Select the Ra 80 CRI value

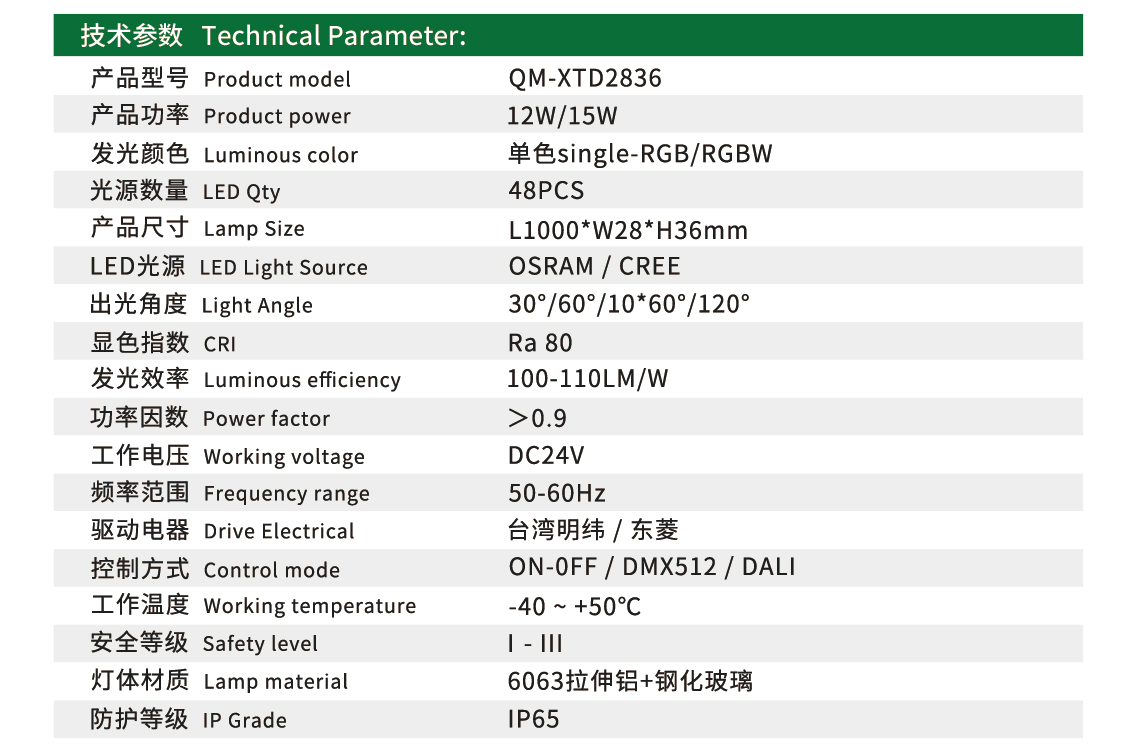pos(540,343)
